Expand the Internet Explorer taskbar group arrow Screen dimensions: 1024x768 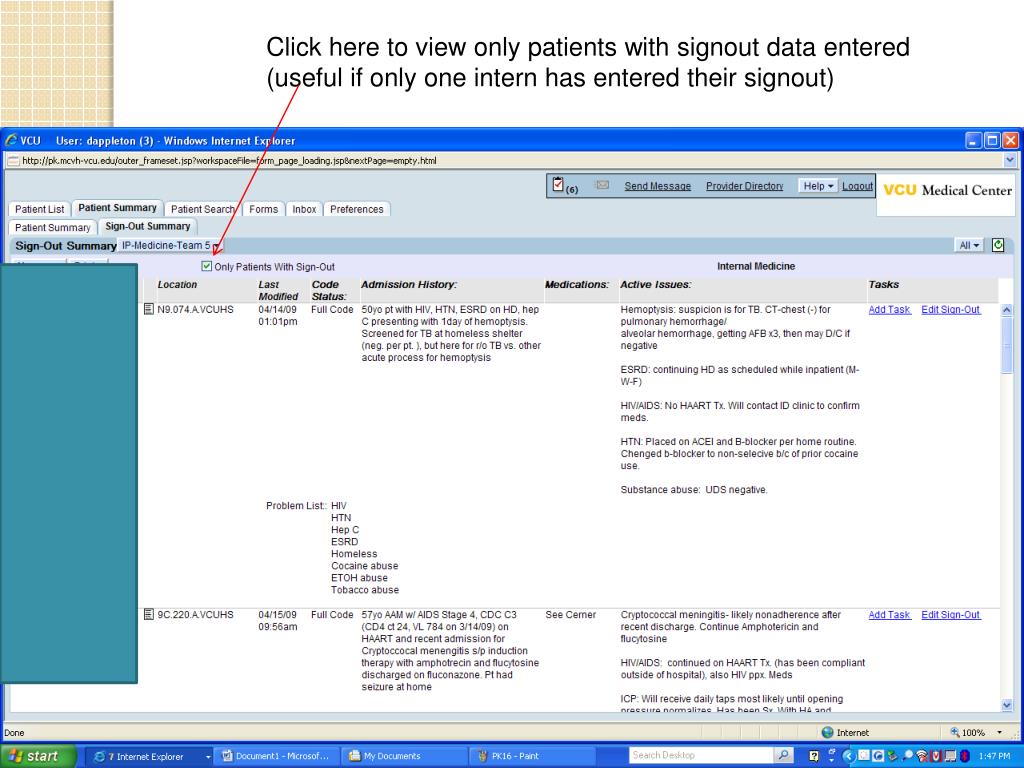tap(208, 756)
